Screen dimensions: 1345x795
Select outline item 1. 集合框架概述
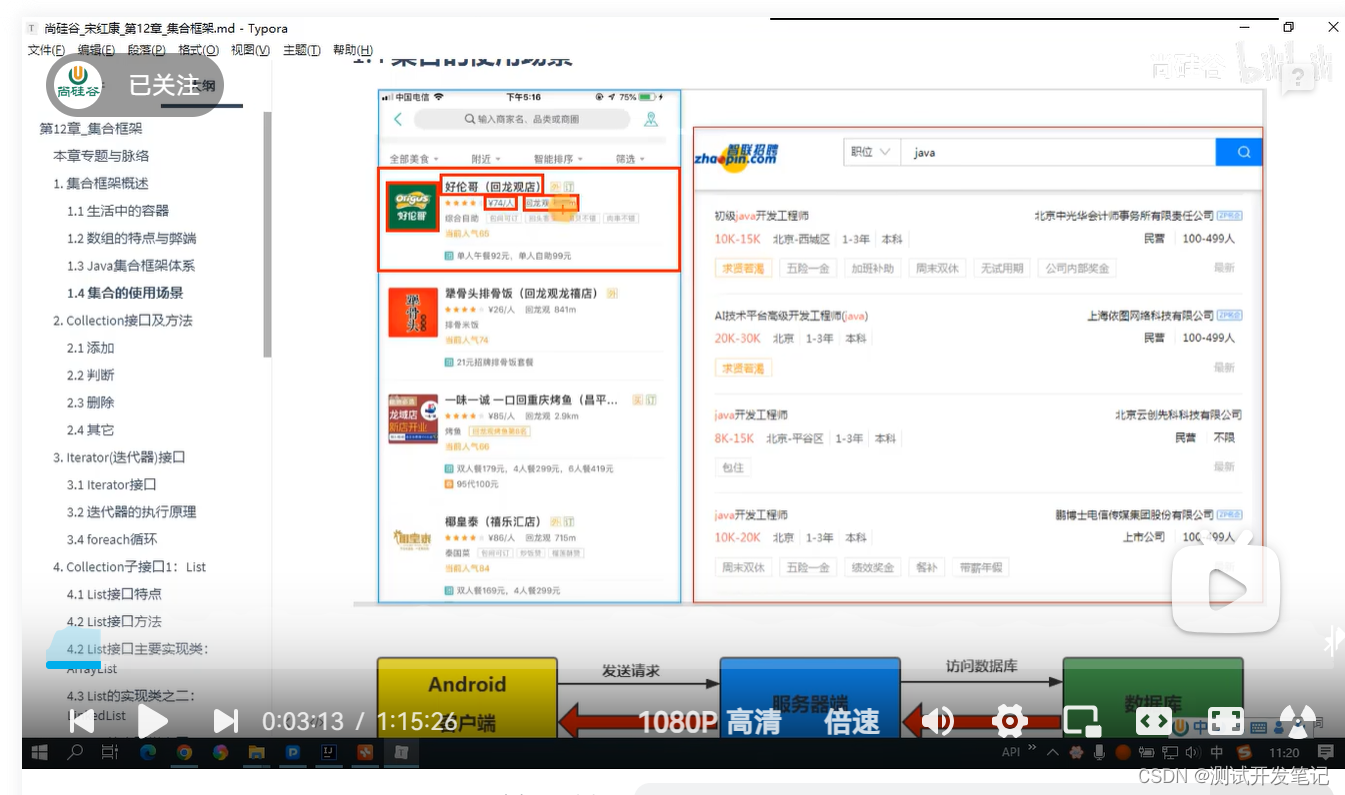(x=101, y=184)
